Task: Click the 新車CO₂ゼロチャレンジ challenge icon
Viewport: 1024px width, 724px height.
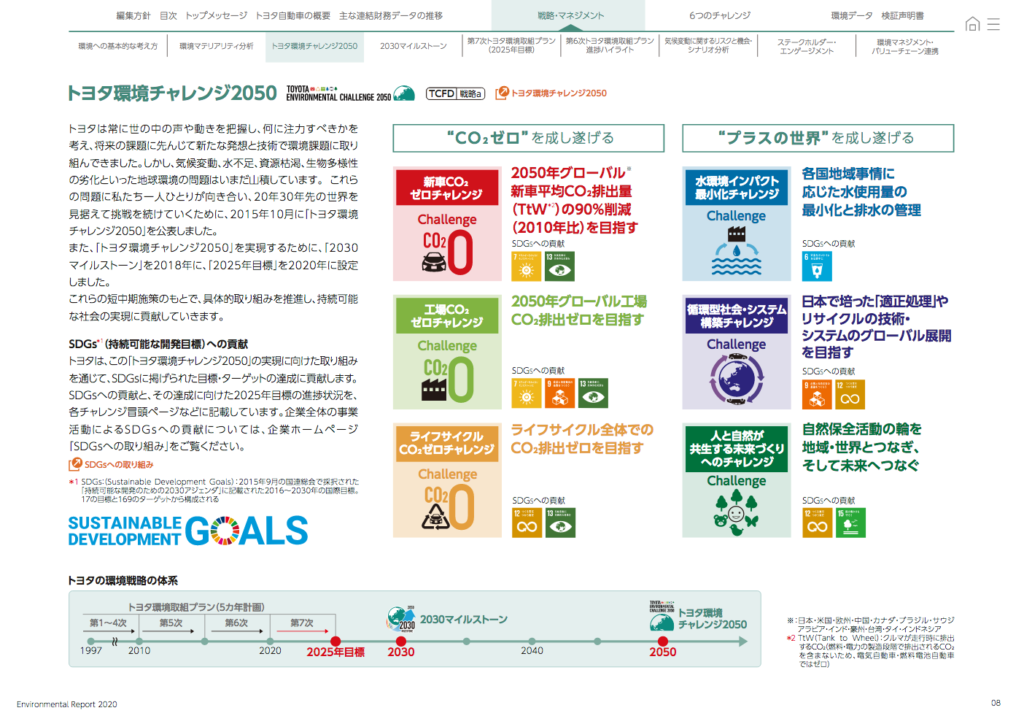Action: point(447,222)
